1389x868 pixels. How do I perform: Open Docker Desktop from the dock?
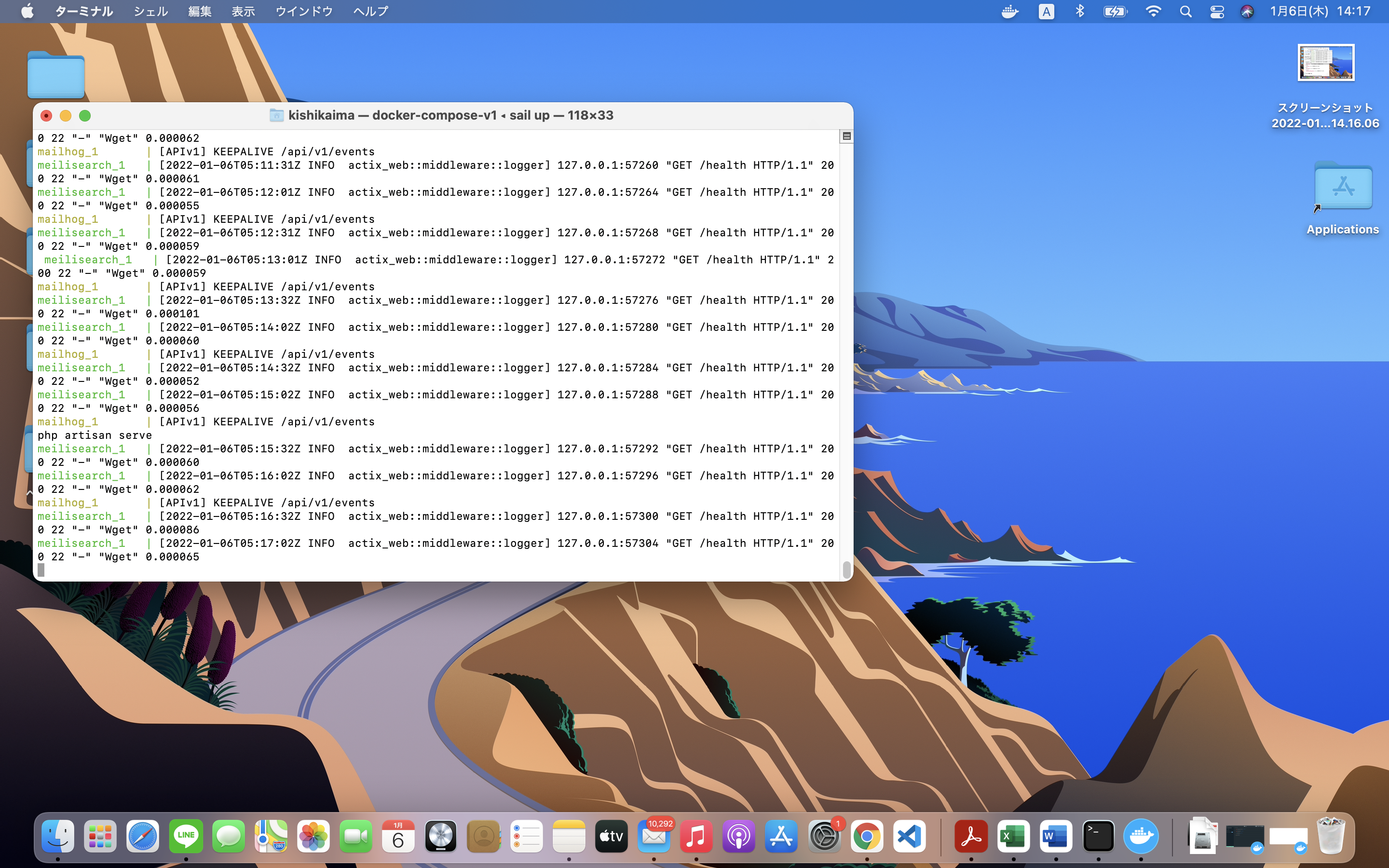pyautogui.click(x=1140, y=836)
